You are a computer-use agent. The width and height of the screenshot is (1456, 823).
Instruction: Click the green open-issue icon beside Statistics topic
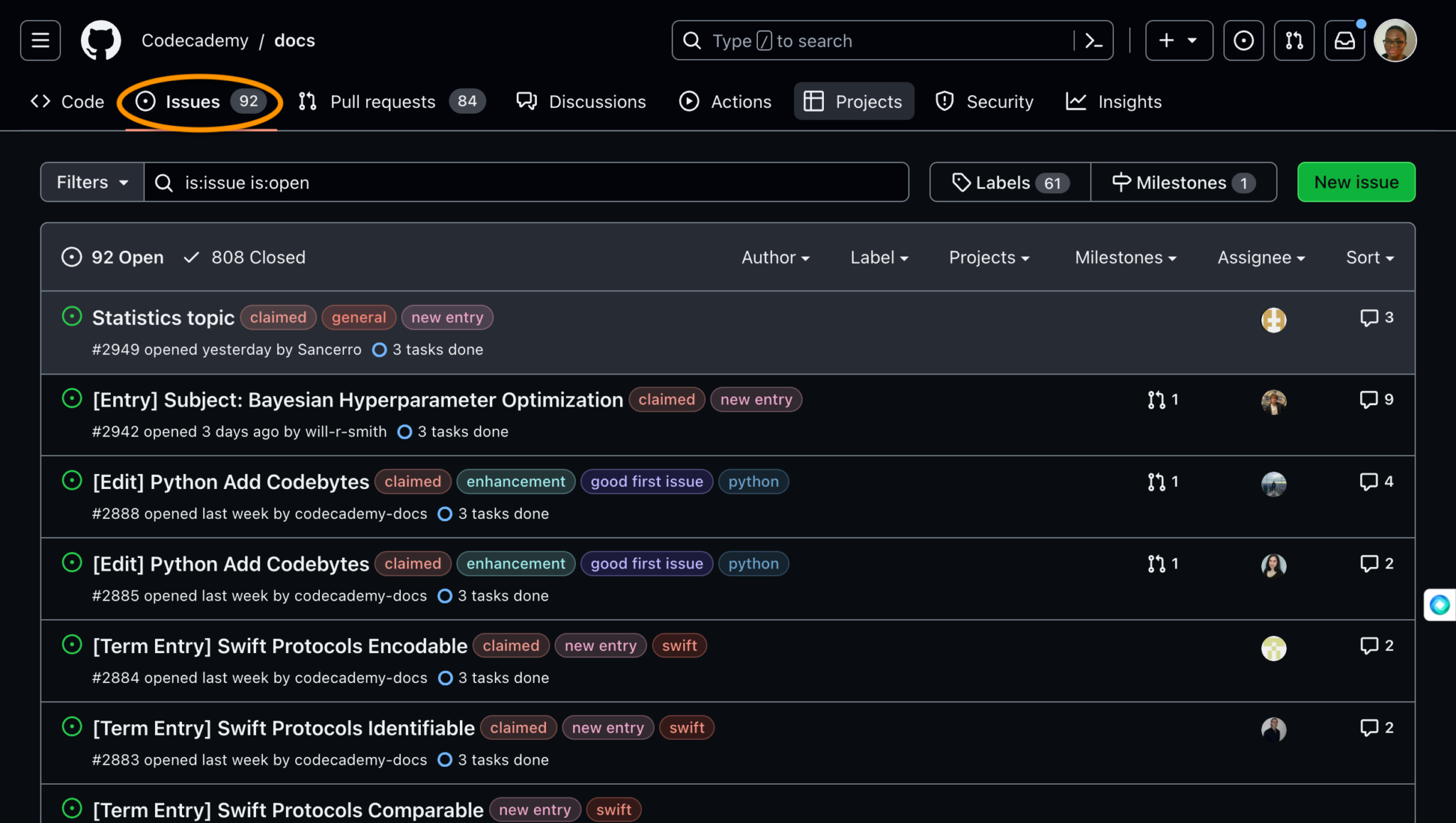coord(71,317)
